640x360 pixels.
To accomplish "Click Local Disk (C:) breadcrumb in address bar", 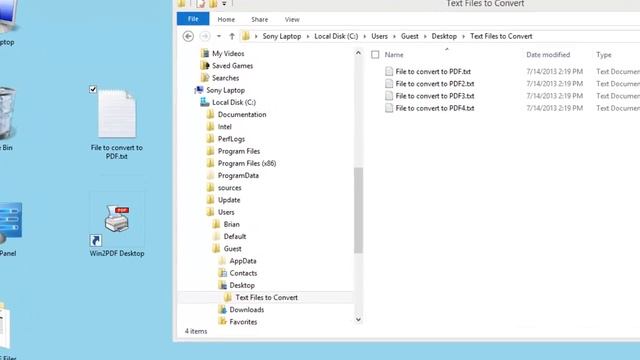I will pos(336,36).
